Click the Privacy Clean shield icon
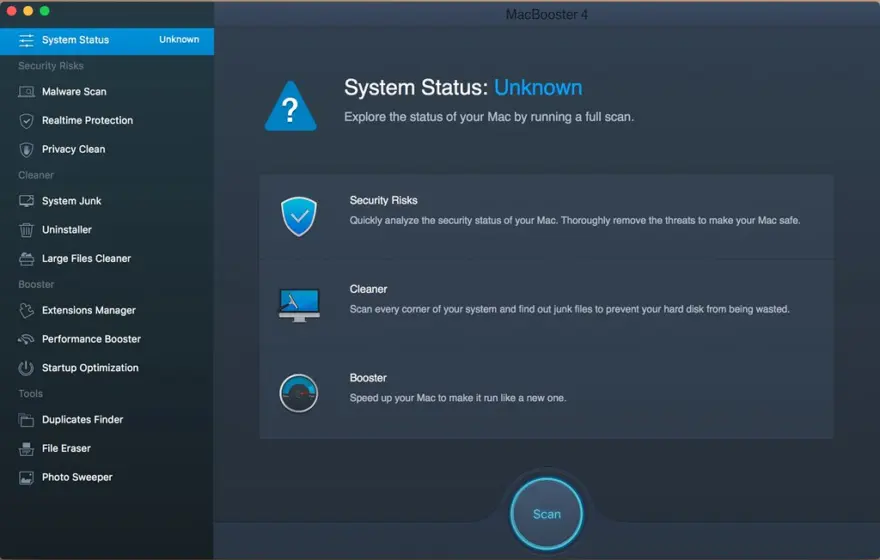Screen dimensions: 880x560 (26, 149)
